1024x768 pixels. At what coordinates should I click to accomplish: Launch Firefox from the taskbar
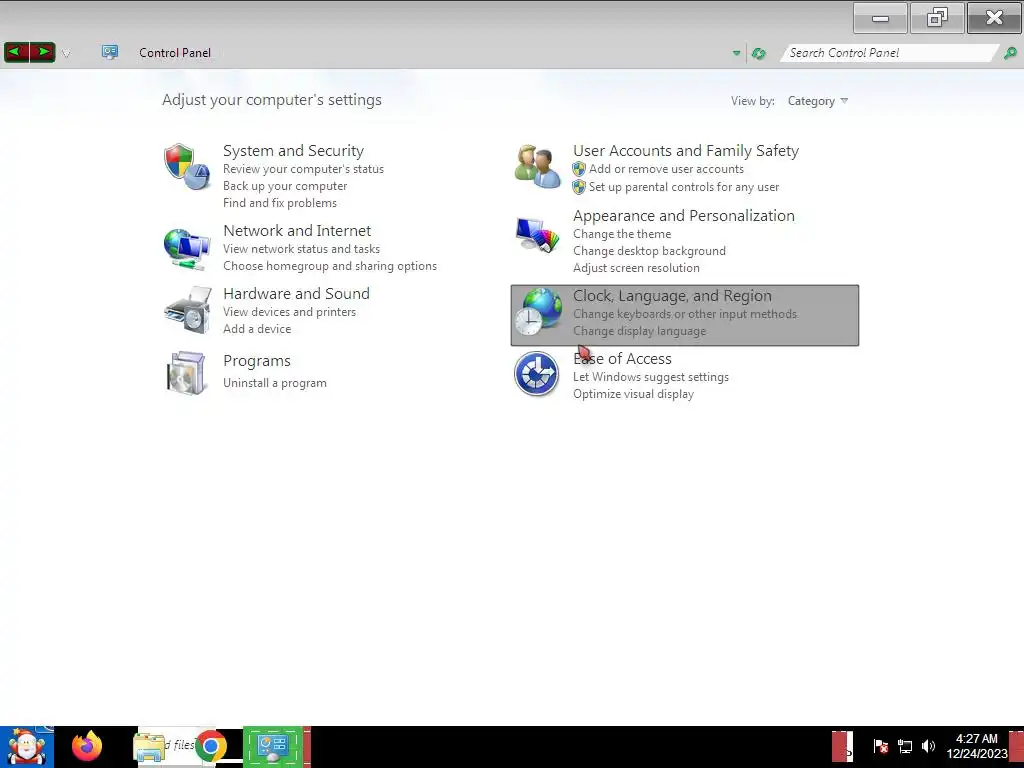click(x=87, y=746)
